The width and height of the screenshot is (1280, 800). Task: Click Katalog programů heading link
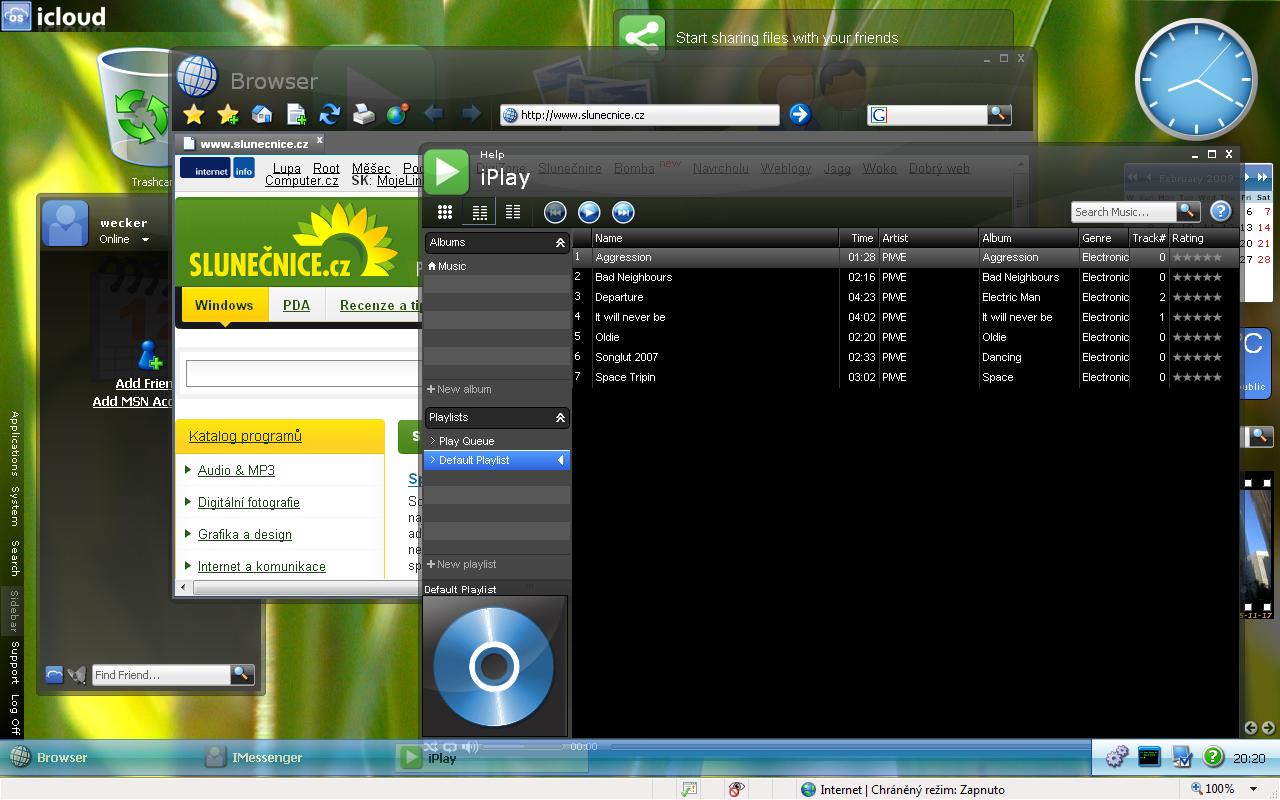245,436
